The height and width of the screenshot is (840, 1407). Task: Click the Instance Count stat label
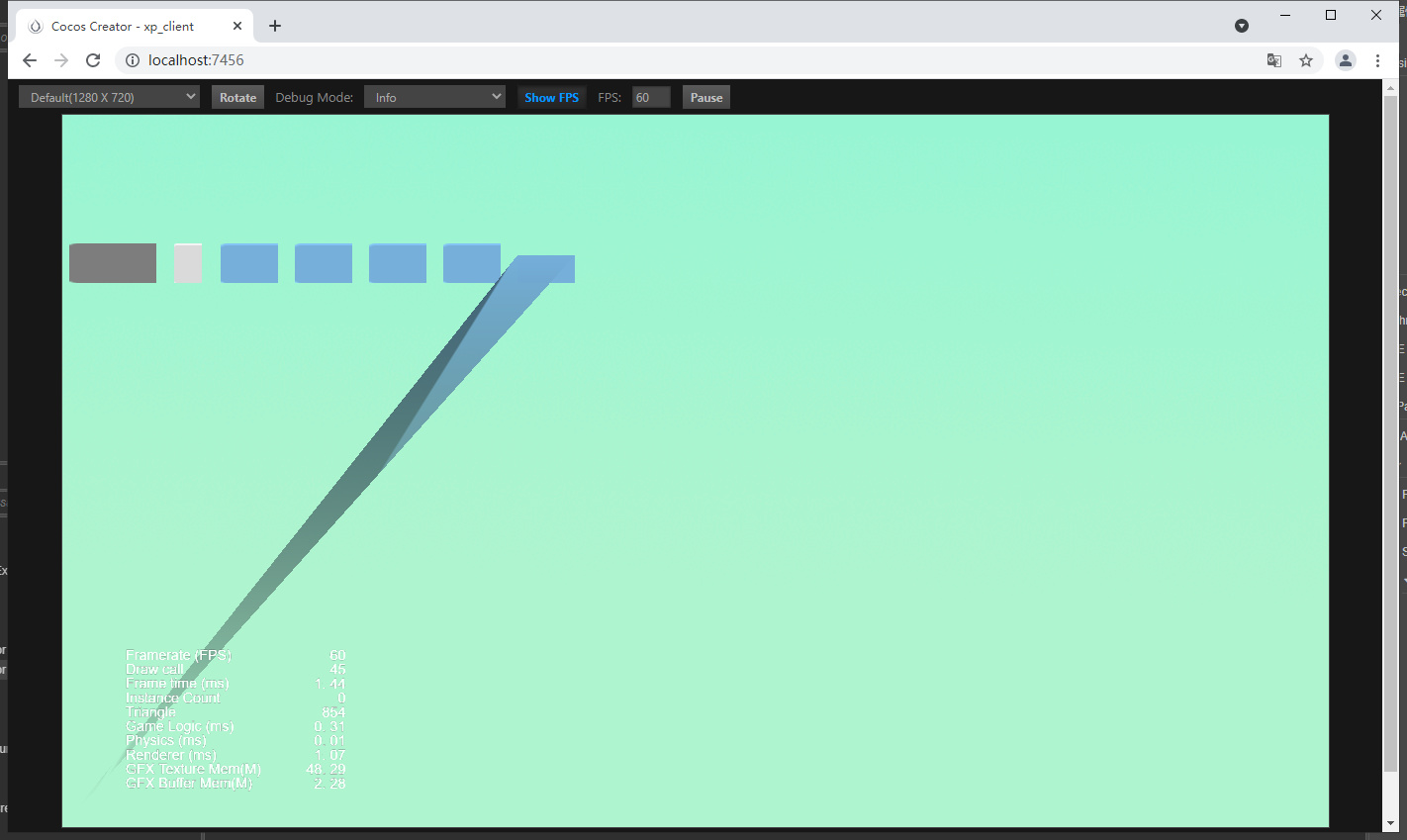172,698
